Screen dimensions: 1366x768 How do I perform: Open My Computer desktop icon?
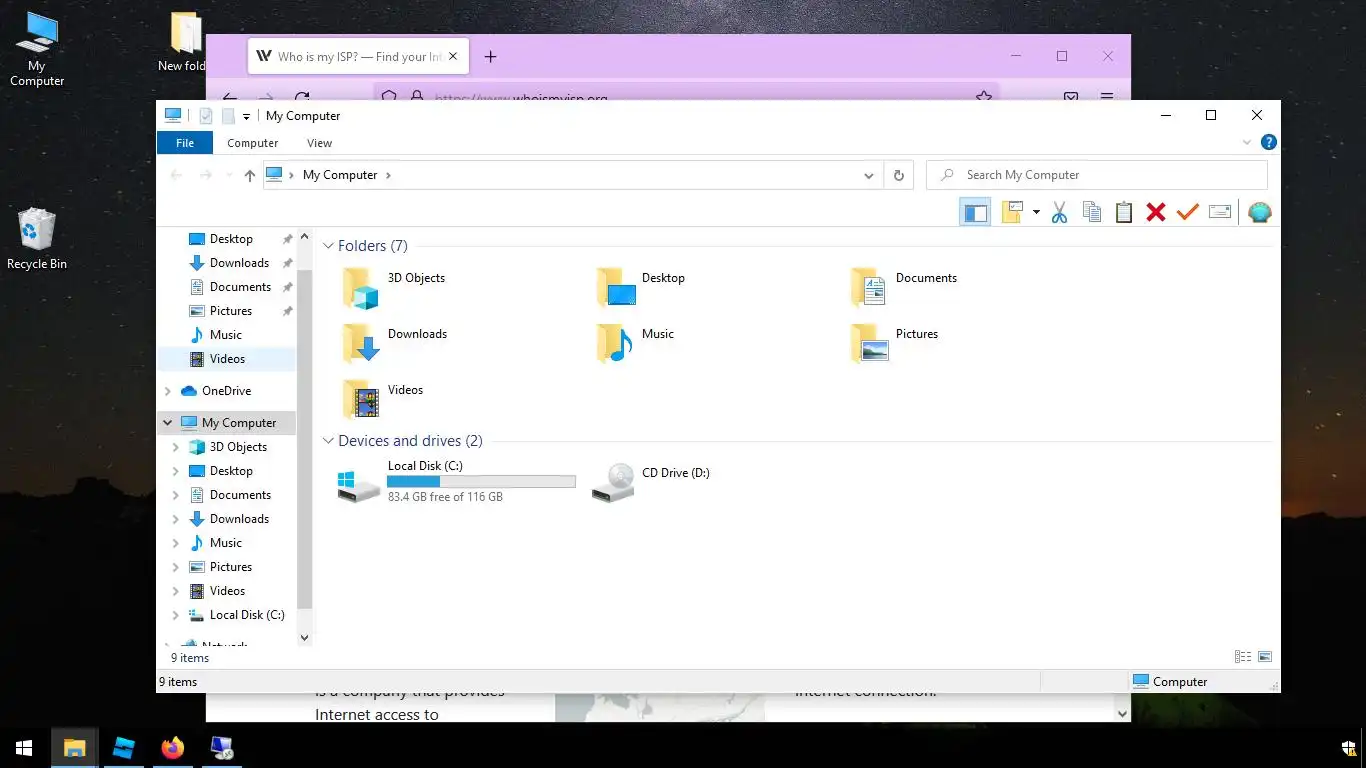(37, 49)
